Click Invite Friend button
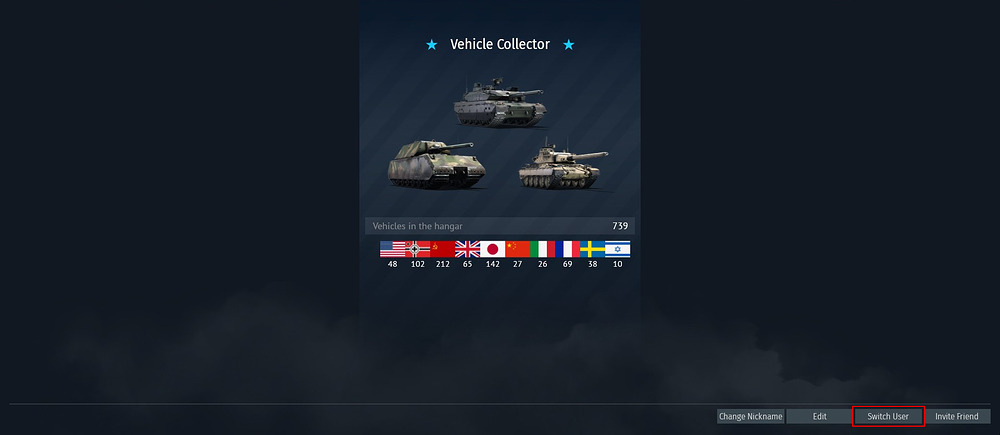Viewport: 1000px width, 435px height. [x=957, y=417]
